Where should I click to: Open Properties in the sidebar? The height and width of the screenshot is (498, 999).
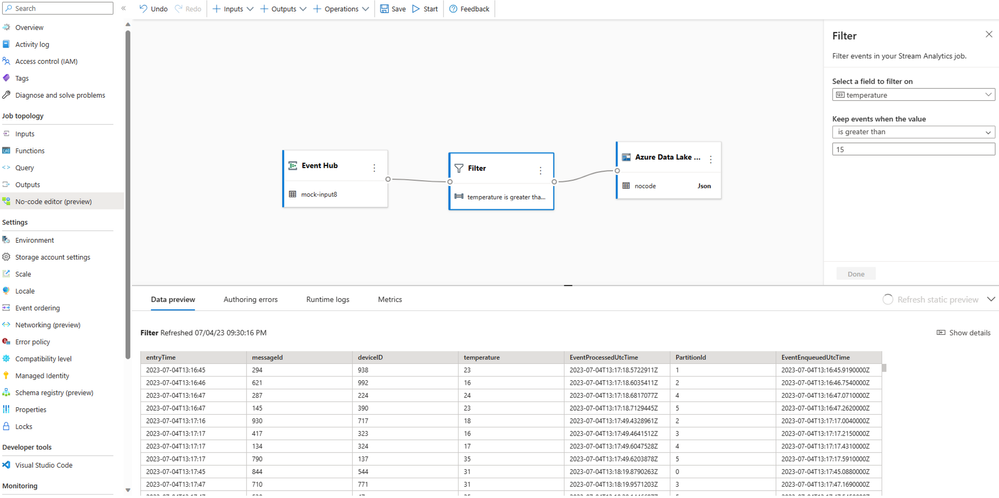coord(31,409)
